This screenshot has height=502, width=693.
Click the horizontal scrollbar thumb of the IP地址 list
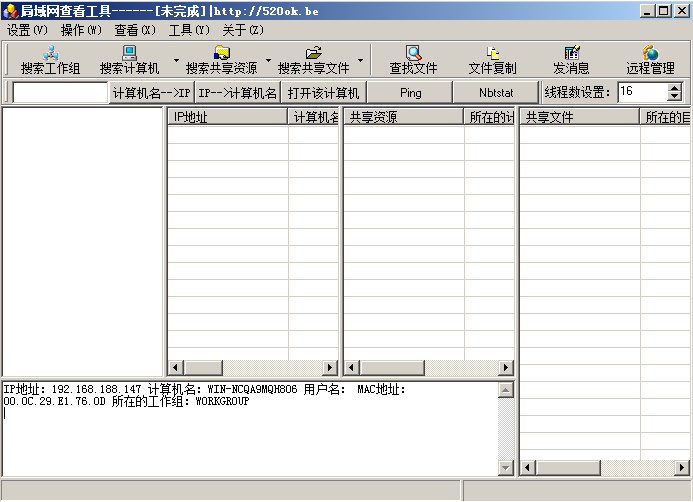(203, 367)
